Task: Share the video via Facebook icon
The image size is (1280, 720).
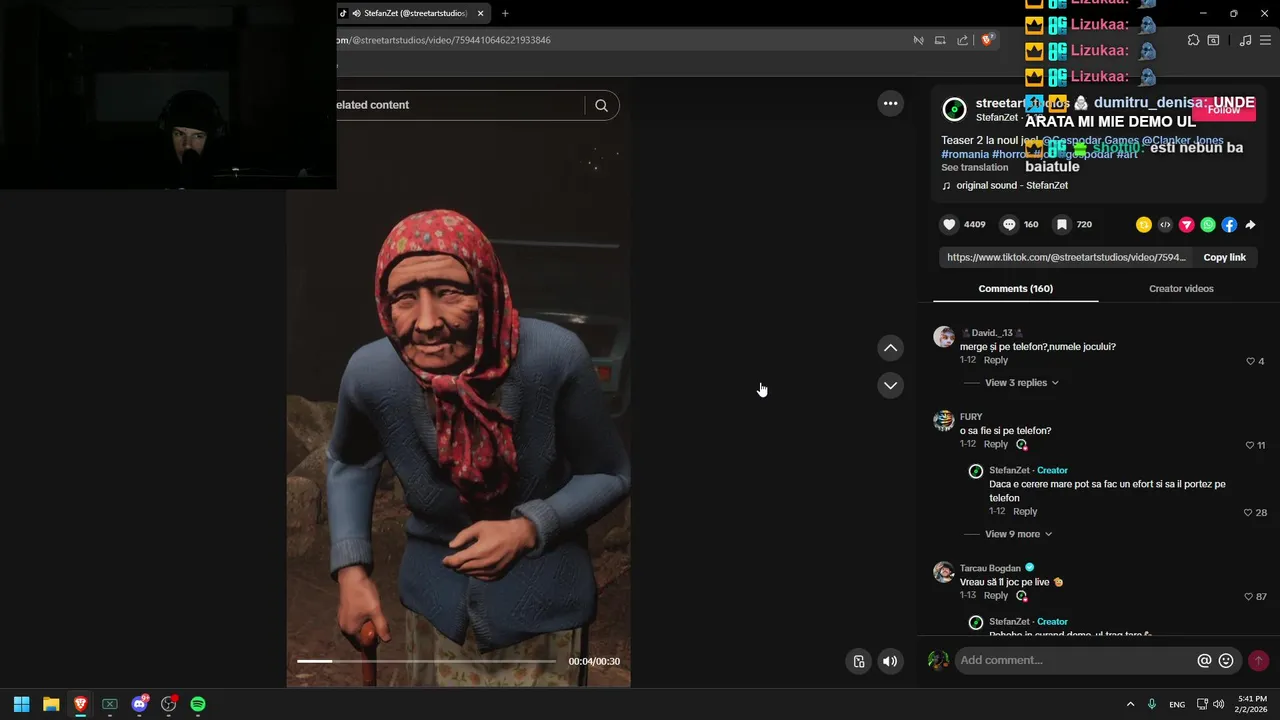Action: [1229, 225]
